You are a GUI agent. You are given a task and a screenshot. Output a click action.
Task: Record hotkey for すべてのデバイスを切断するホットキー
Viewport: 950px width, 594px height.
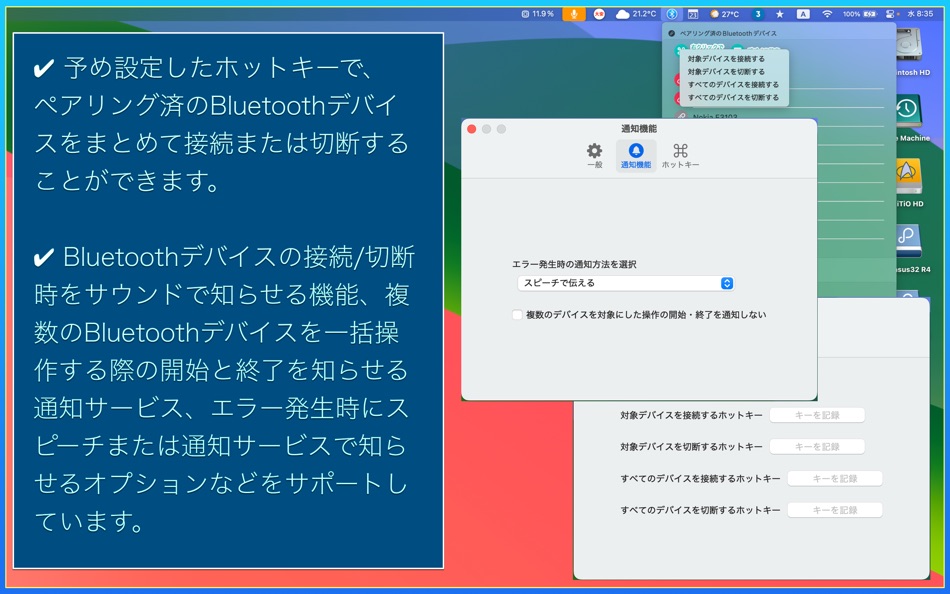point(834,510)
